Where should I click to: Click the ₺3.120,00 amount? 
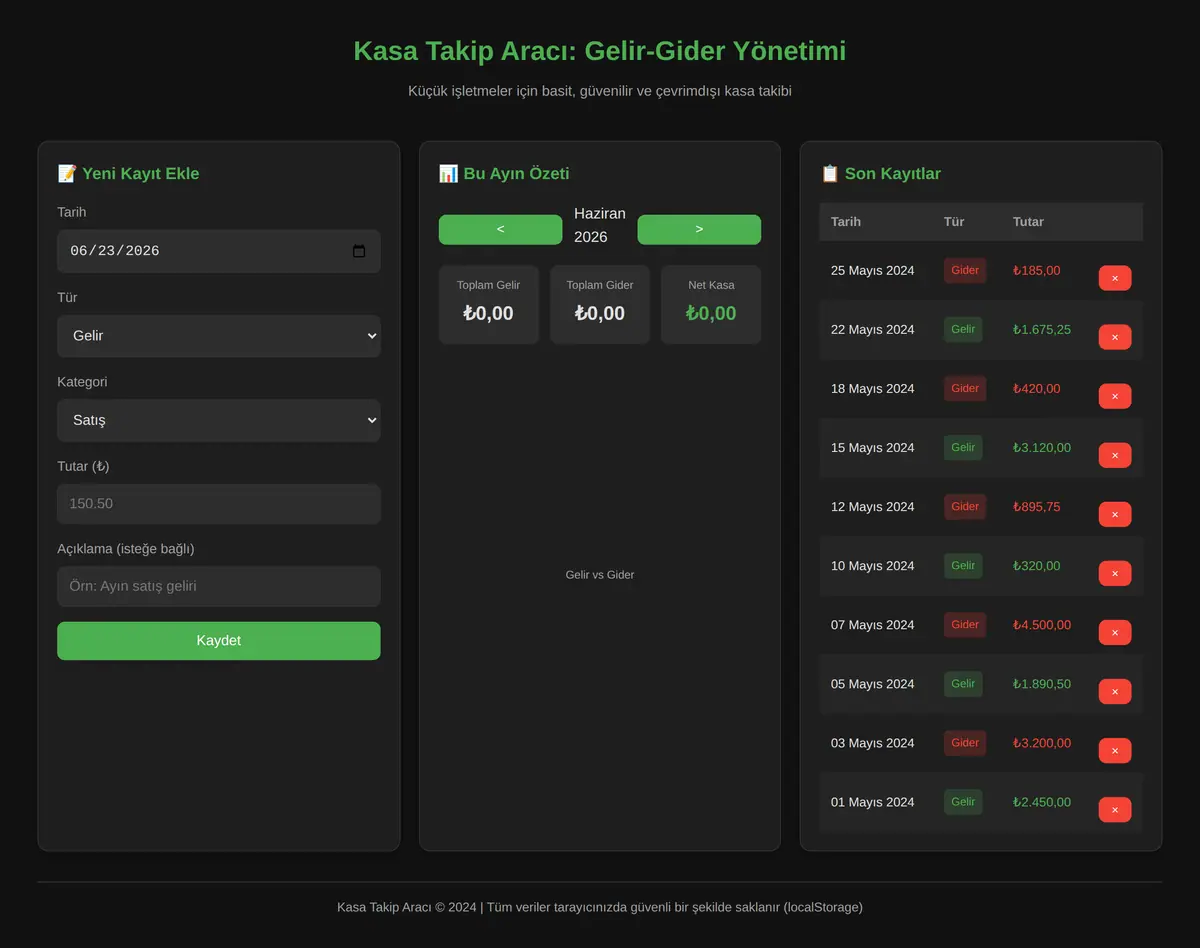pos(1041,447)
